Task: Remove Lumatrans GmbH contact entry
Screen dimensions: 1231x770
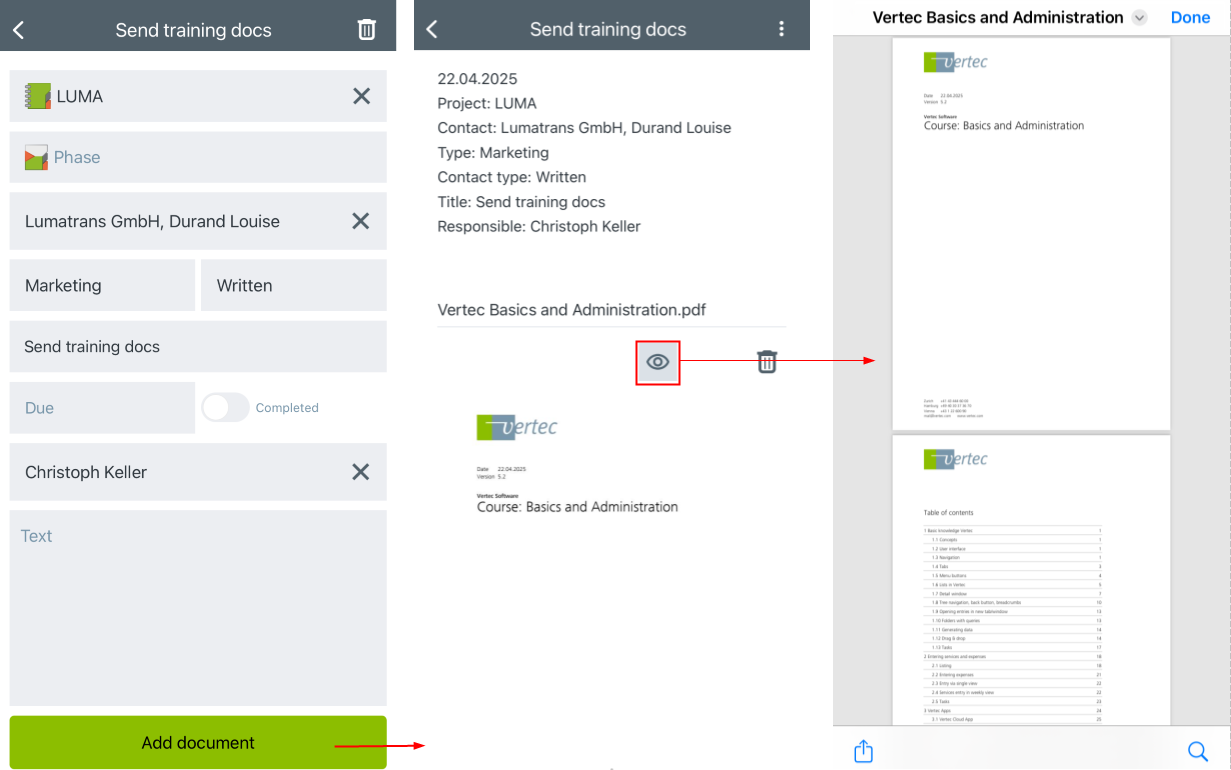Action: tap(361, 221)
